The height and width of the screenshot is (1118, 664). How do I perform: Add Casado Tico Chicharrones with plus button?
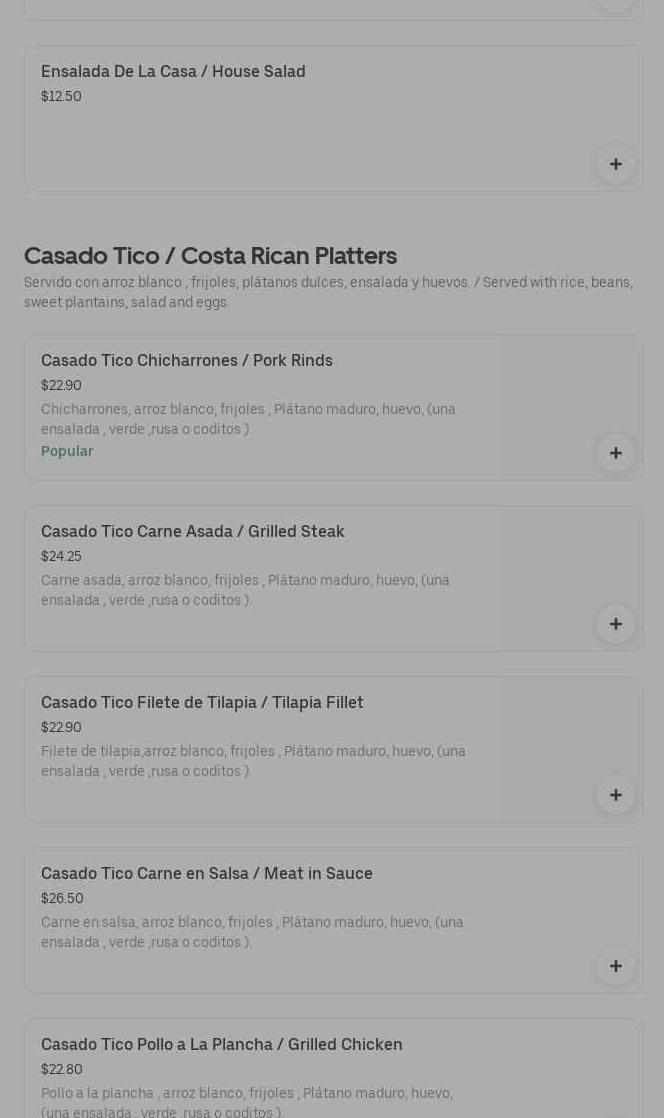[615, 453]
